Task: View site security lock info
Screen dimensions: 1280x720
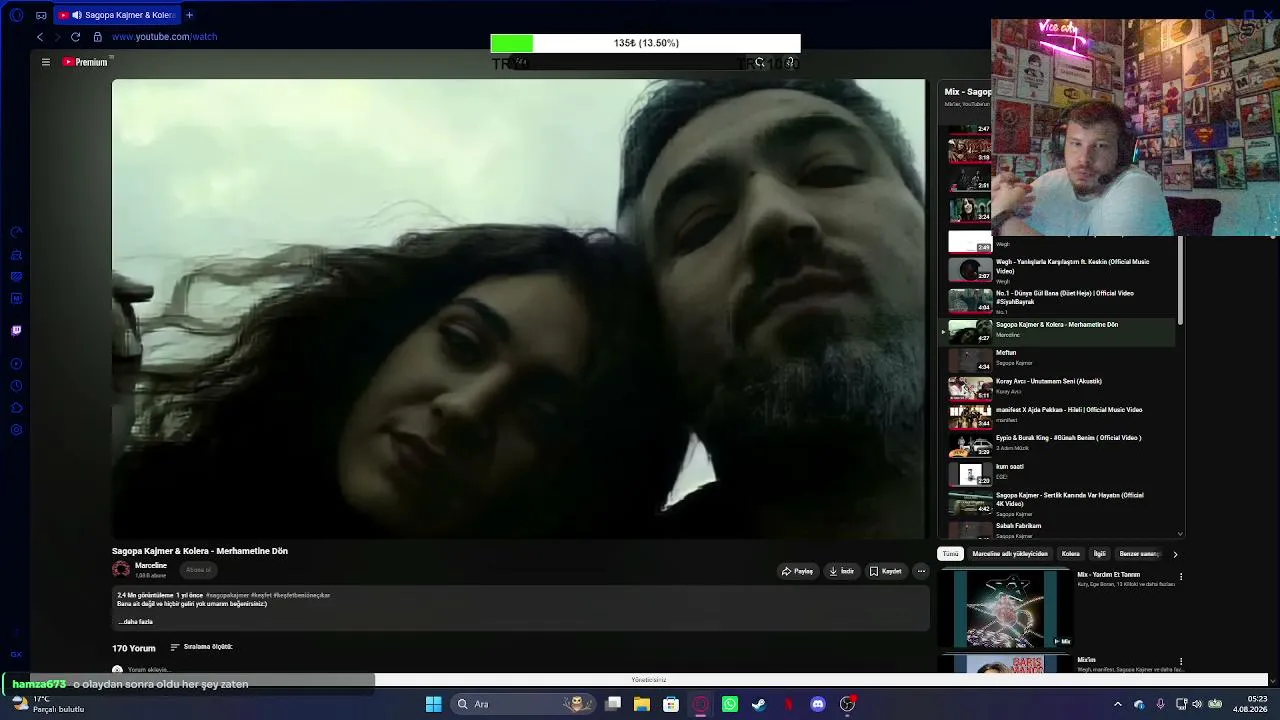Action: (x=97, y=37)
